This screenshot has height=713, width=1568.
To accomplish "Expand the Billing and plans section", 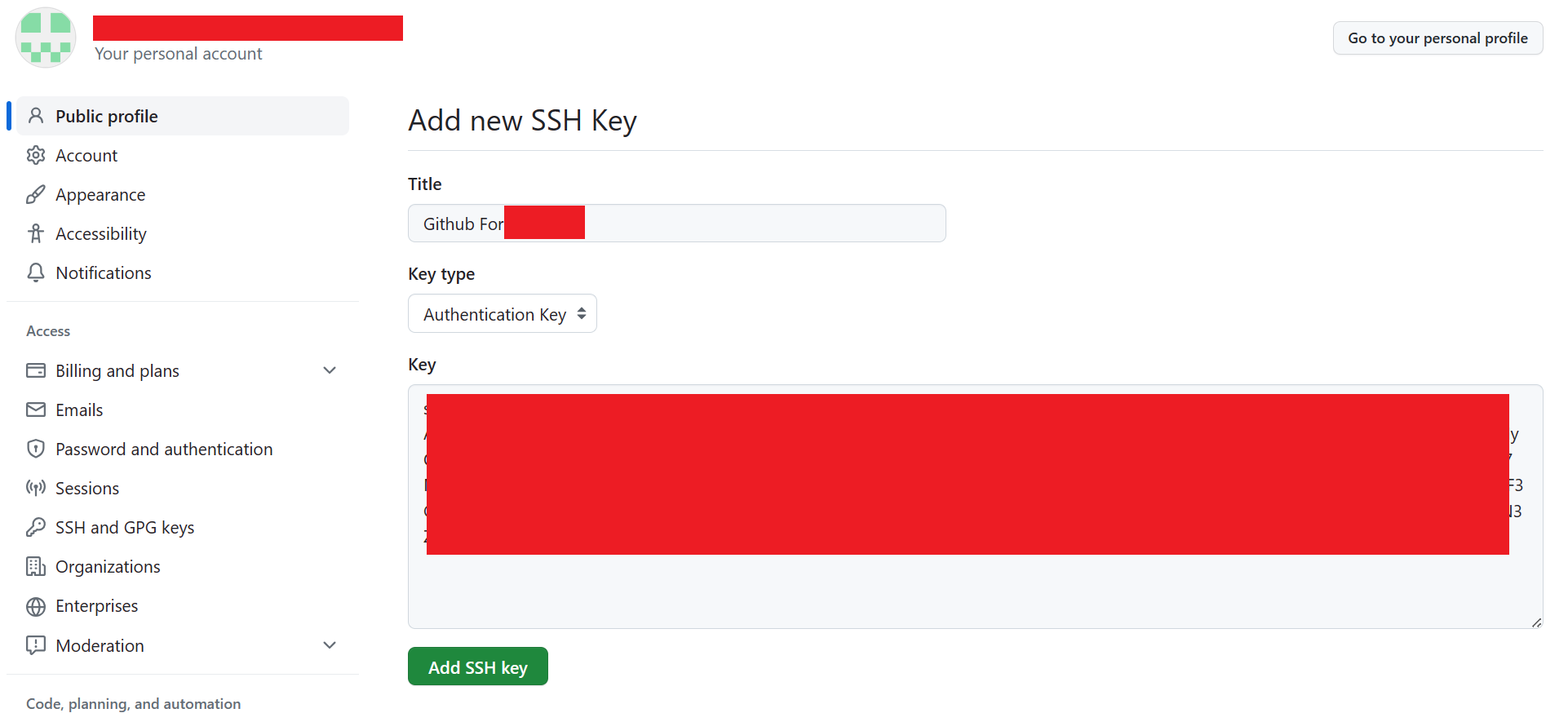I will click(x=330, y=370).
